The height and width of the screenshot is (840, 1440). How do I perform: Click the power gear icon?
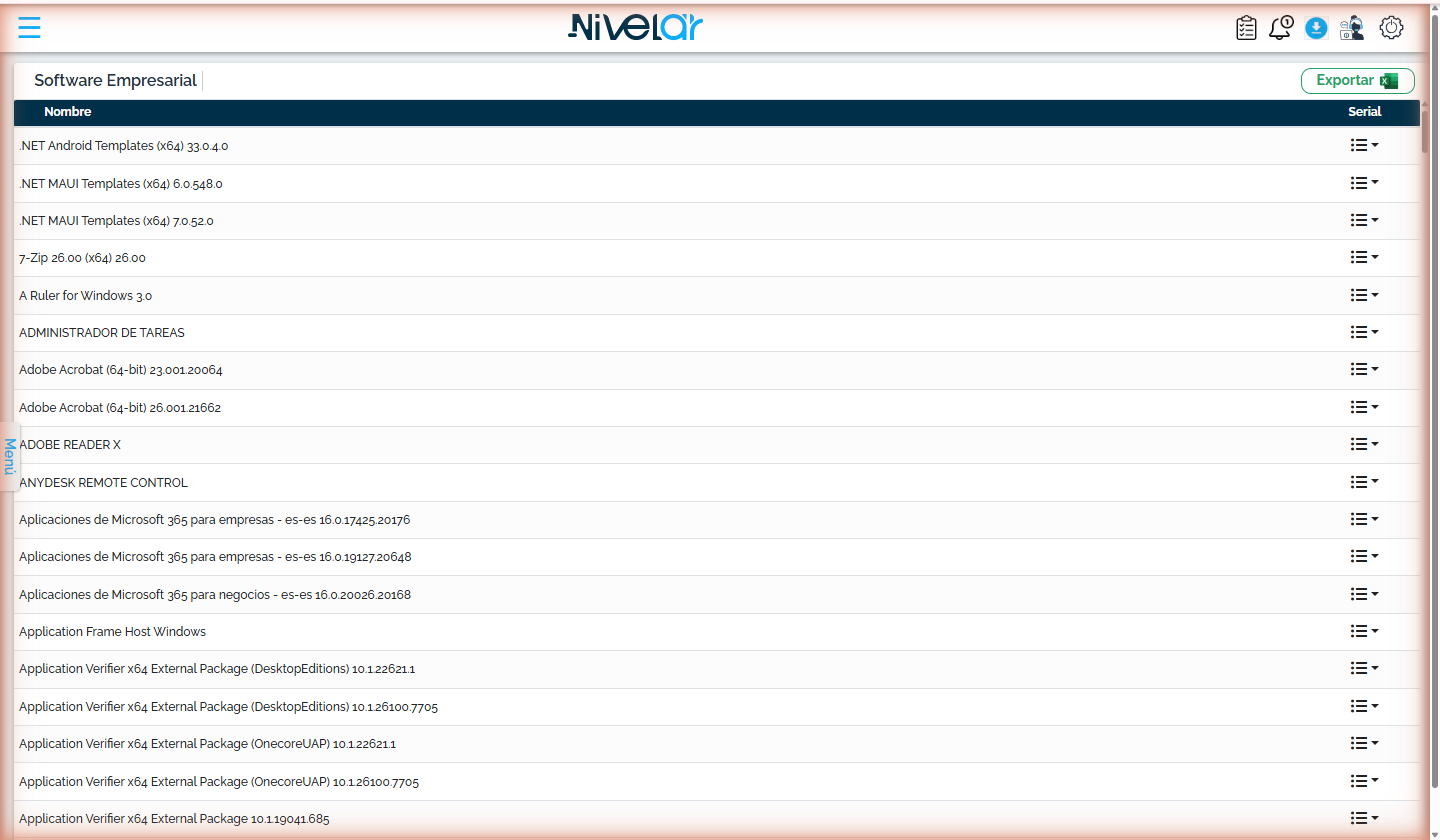click(1391, 28)
